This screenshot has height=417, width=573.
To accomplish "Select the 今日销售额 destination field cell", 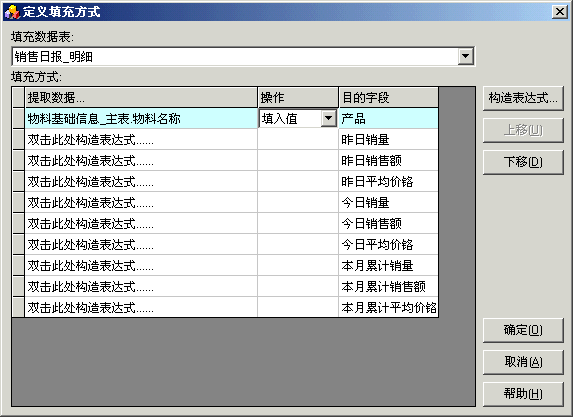I will click(388, 223).
